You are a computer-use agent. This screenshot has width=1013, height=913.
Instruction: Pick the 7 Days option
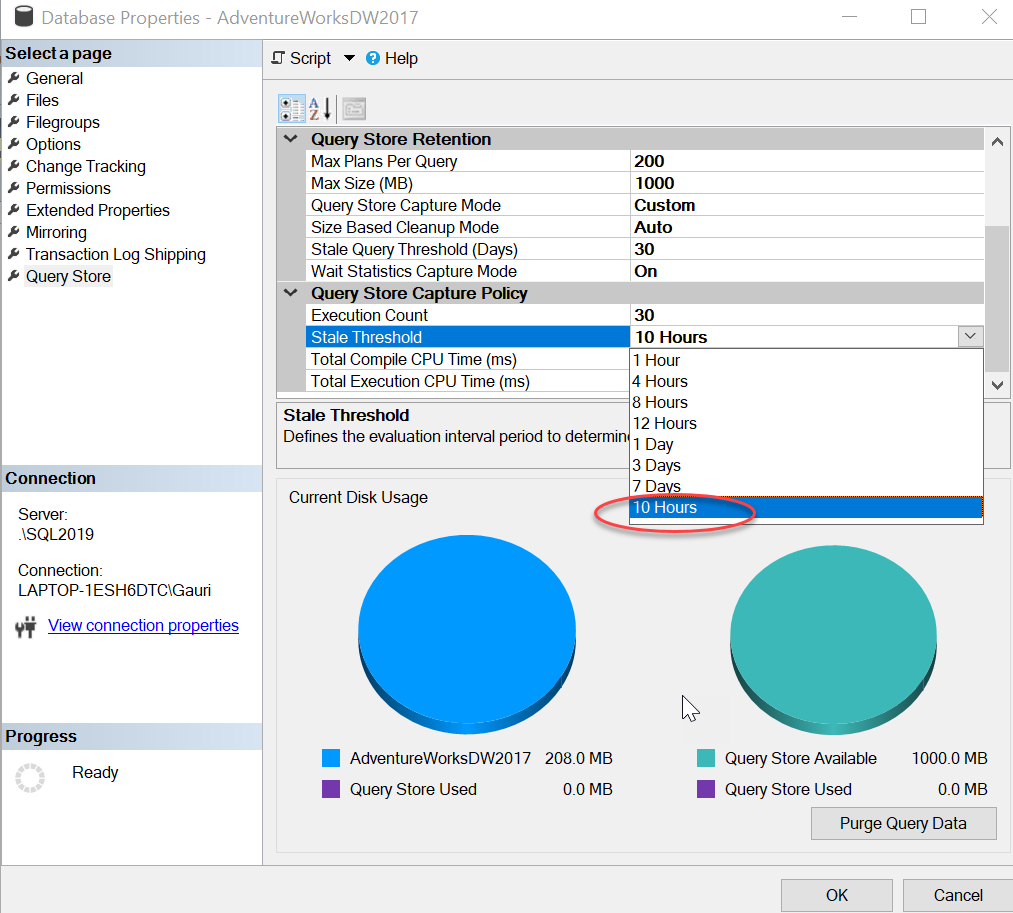(x=656, y=486)
